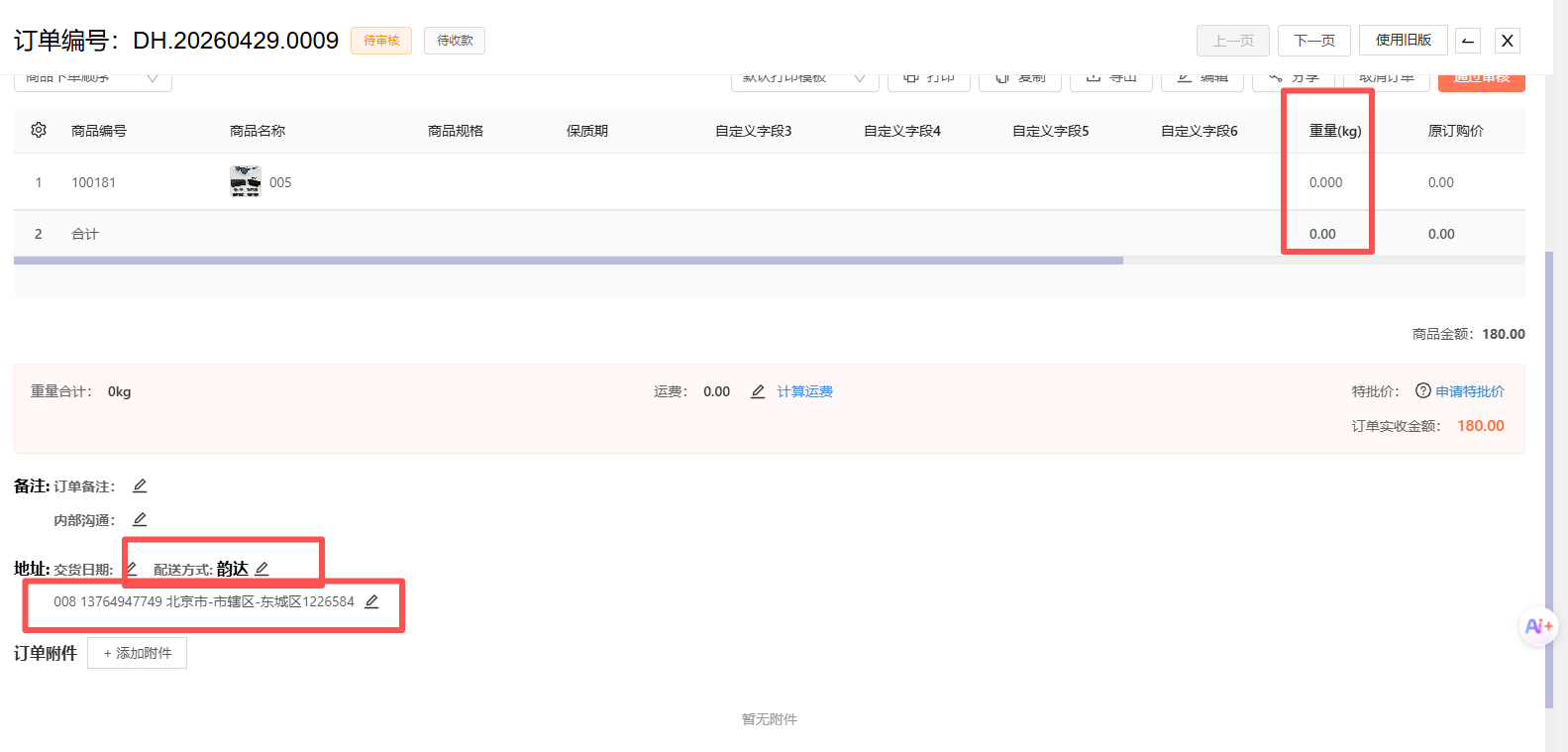Click 申请特批价 link
The image size is (1568, 752).
tap(1470, 391)
